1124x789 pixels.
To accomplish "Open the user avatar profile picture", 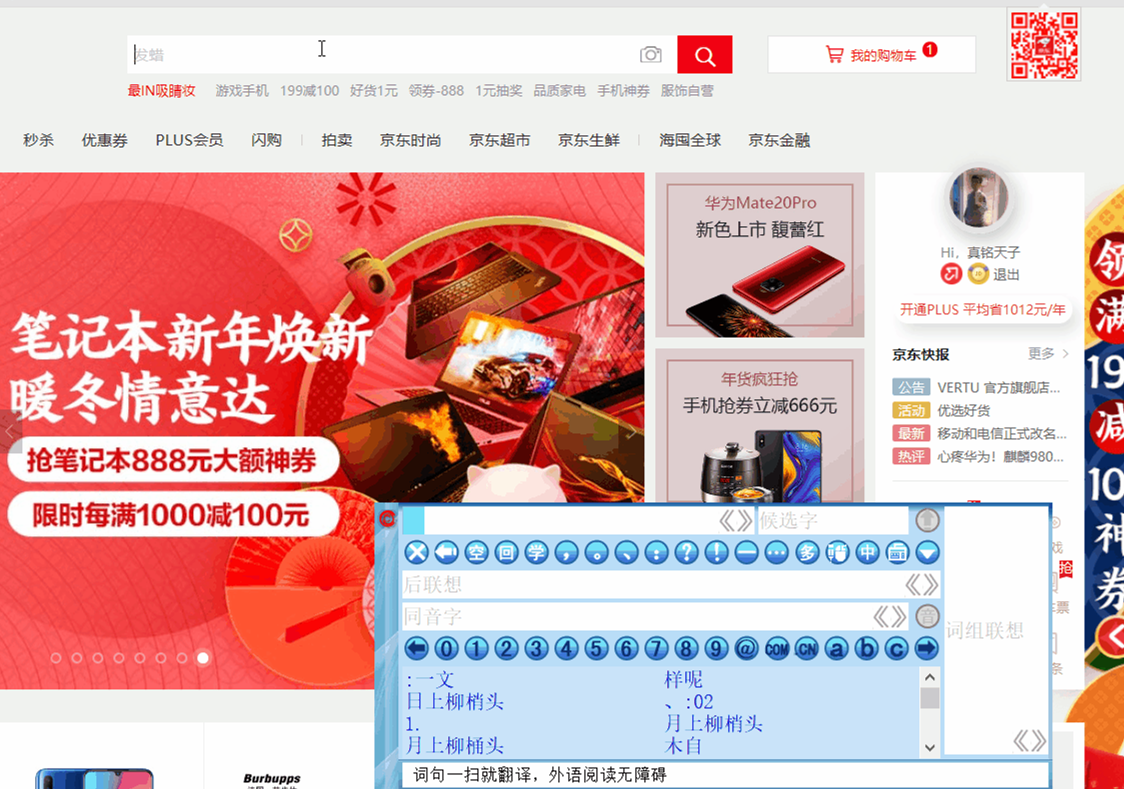I will point(978,197).
